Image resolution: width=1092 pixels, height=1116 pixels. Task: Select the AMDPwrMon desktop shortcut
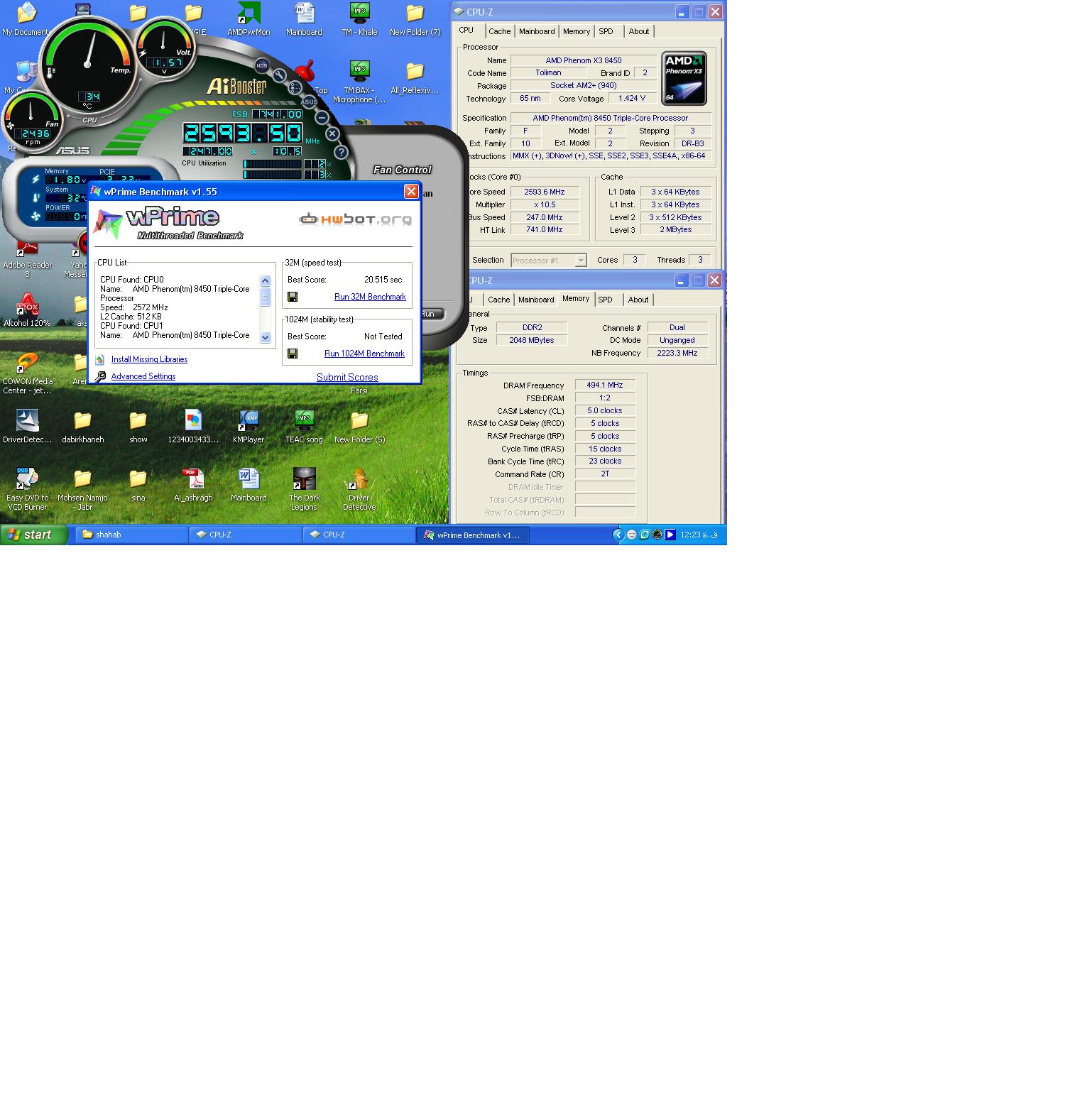tap(249, 19)
